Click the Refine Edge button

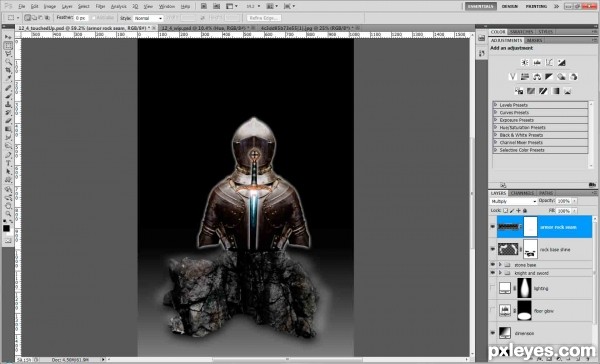264,18
